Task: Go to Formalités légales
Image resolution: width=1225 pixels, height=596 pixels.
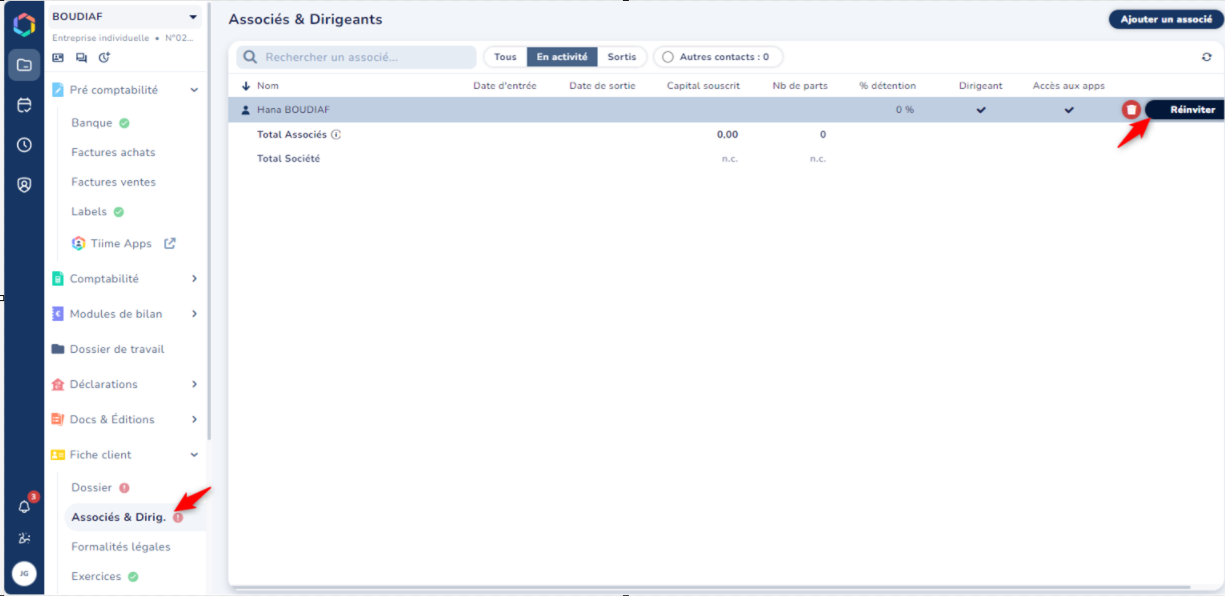Action: pos(121,547)
